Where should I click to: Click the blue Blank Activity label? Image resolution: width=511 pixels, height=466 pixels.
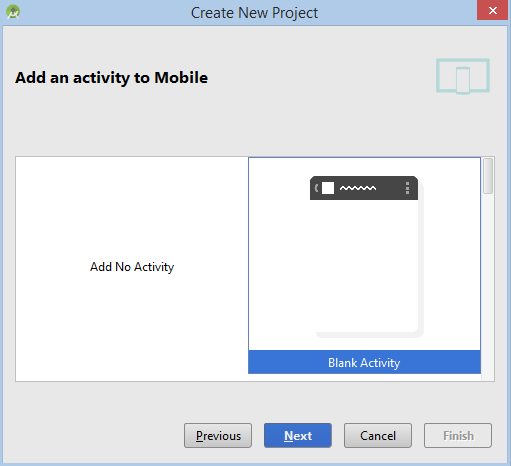click(x=364, y=362)
